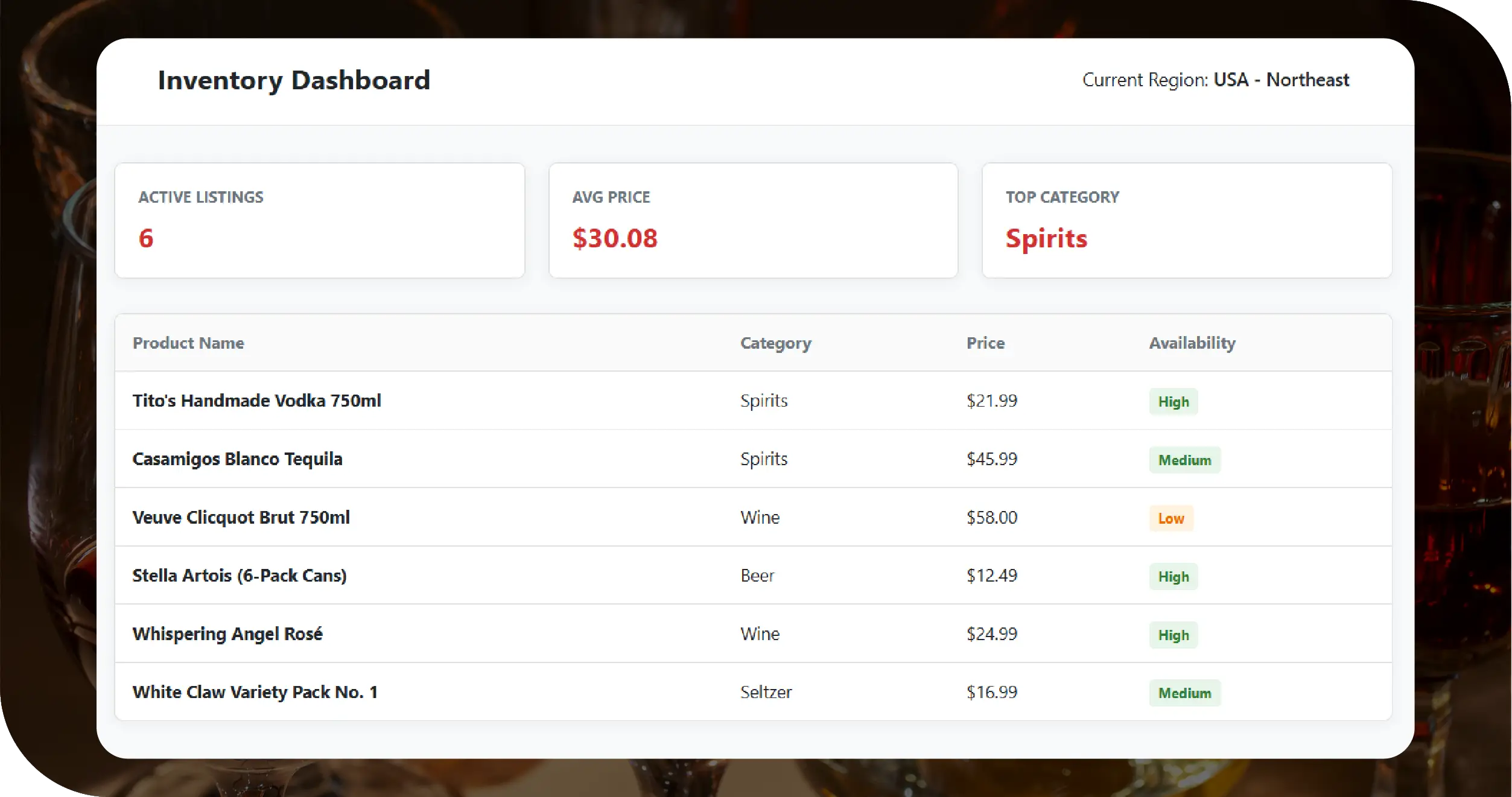The height and width of the screenshot is (797, 1512).
Task: Click the Top Category Spirits card
Action: click(1186, 220)
